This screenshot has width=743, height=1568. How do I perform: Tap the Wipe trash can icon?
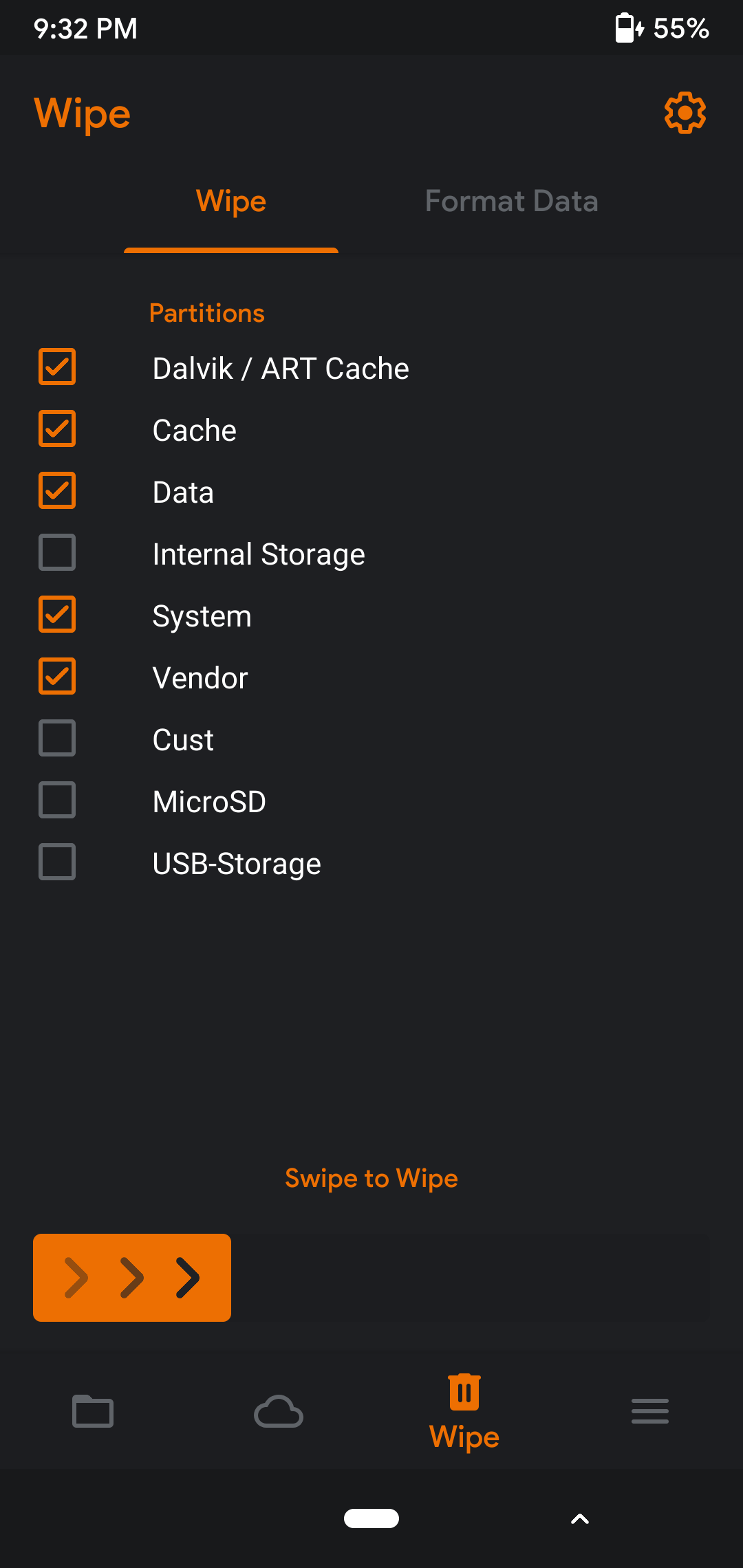click(464, 1393)
